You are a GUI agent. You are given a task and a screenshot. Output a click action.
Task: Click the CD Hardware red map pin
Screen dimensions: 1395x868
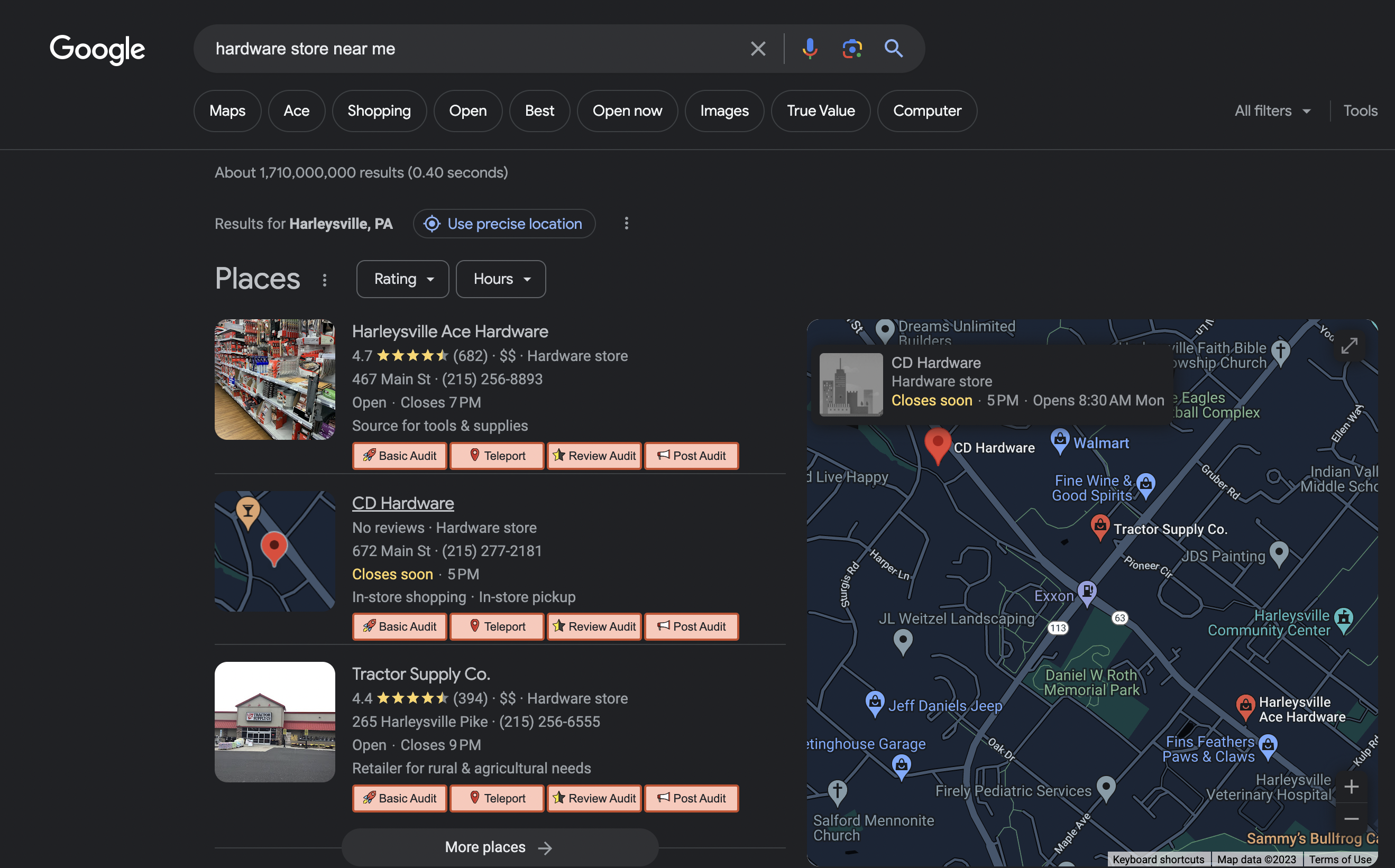coord(937,445)
